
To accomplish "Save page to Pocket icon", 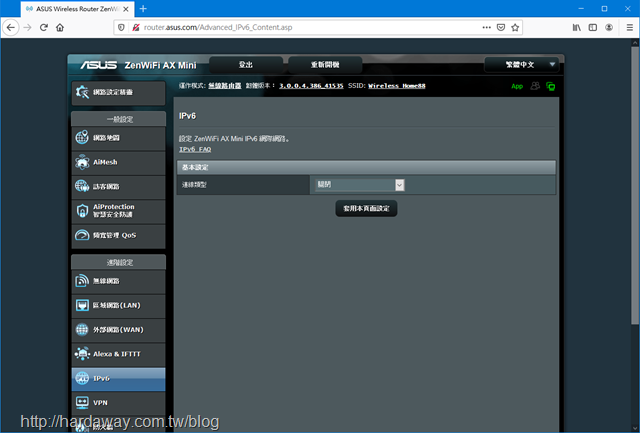I will (501, 27).
